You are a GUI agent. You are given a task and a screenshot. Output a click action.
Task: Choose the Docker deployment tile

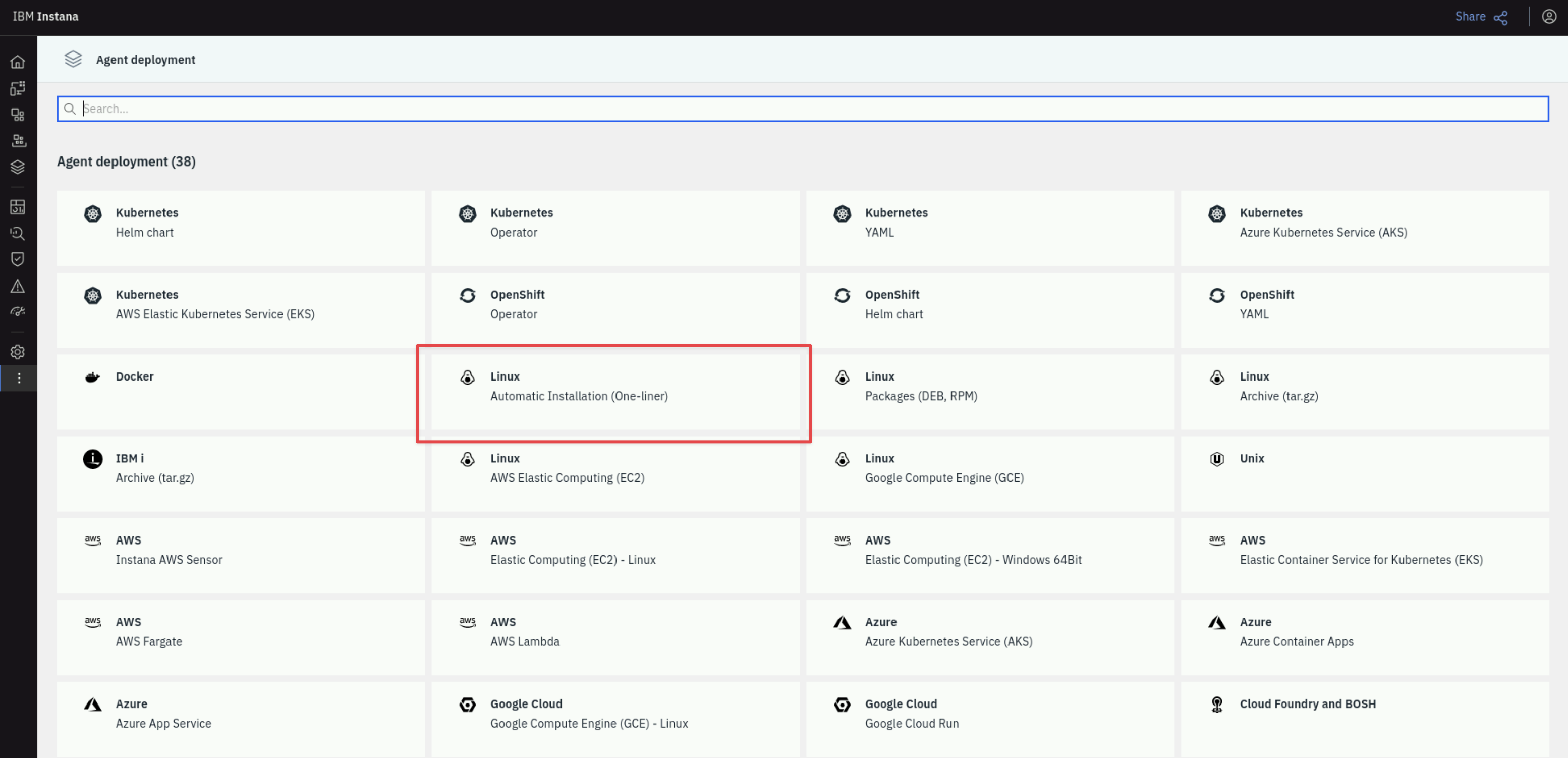[x=241, y=392]
